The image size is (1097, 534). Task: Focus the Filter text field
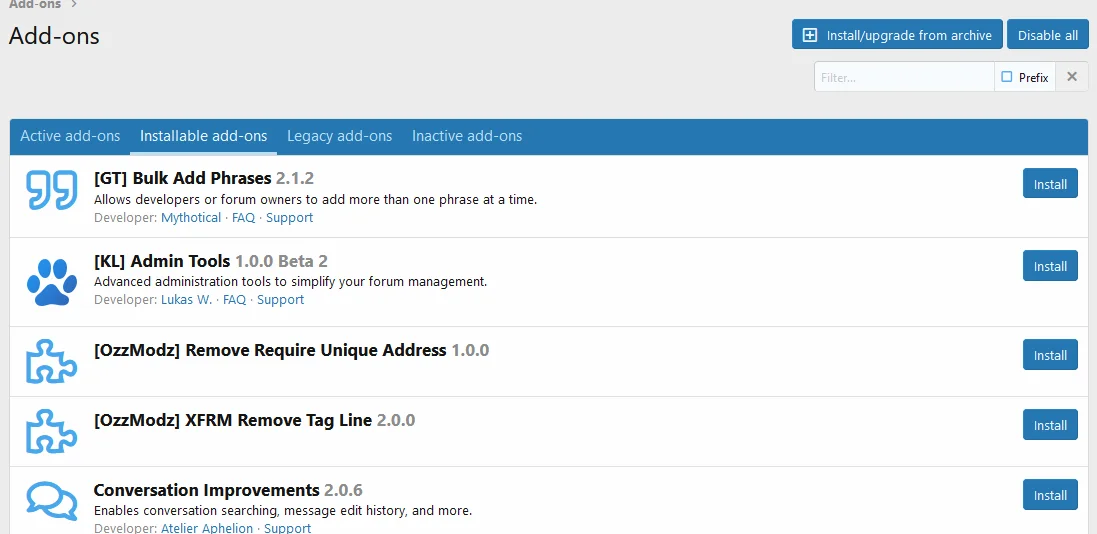[x=903, y=77]
